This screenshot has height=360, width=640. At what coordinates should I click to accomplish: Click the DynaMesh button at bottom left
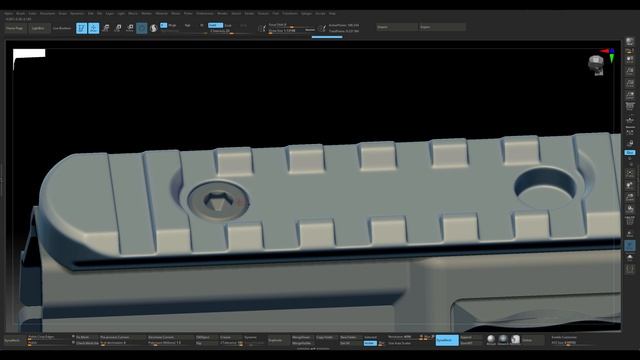(13, 340)
